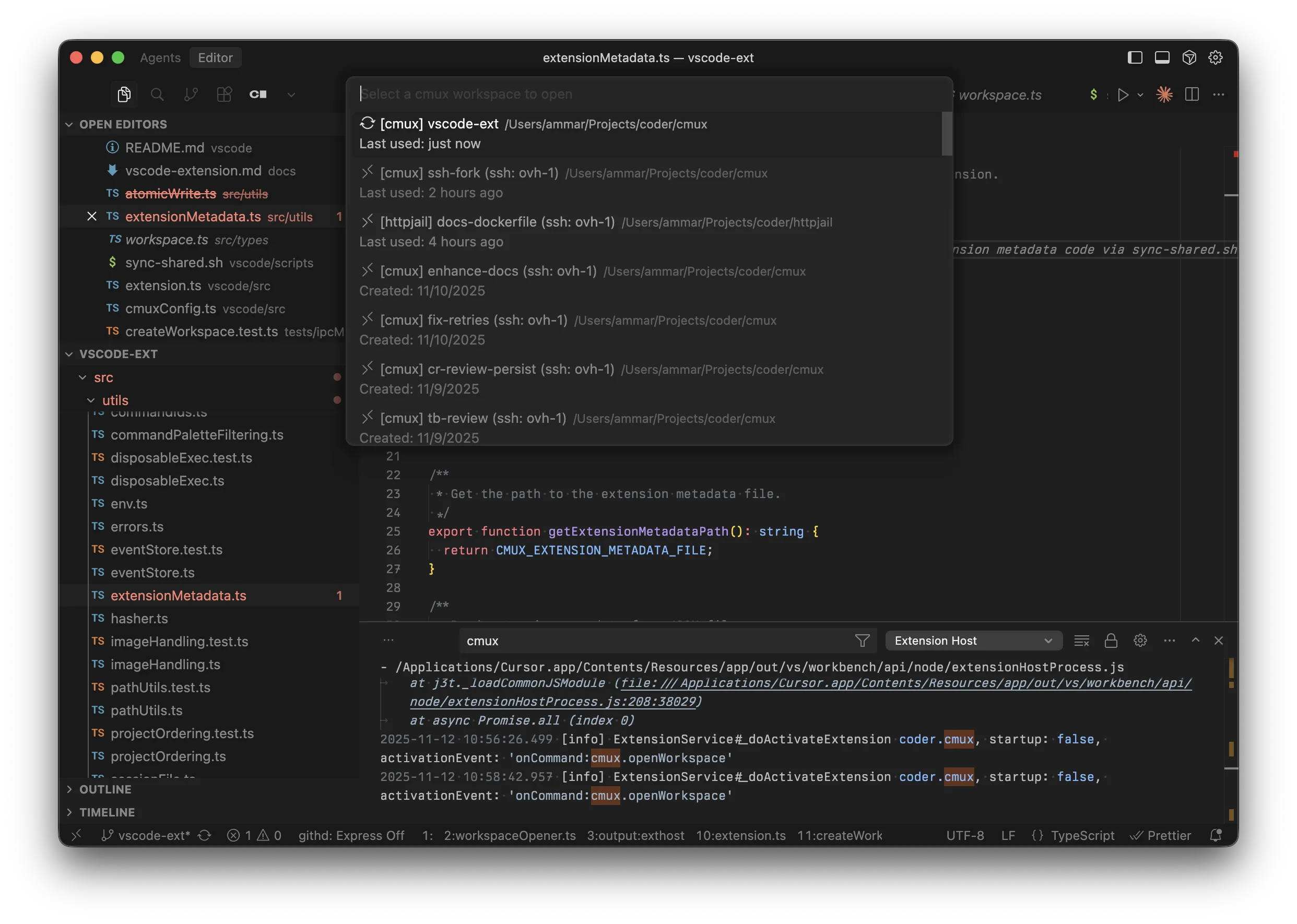
Task: Toggle the output filter funnel
Action: point(862,640)
